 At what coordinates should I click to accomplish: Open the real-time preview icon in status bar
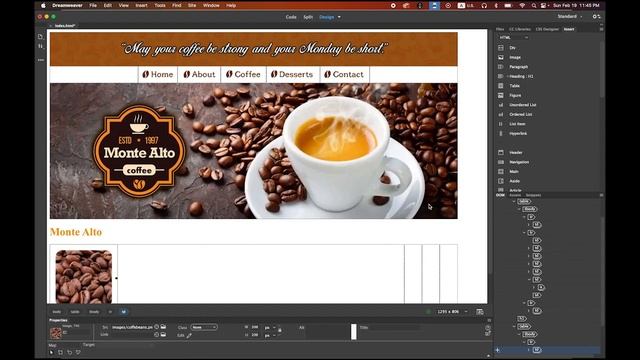pyautogui.click(x=480, y=311)
